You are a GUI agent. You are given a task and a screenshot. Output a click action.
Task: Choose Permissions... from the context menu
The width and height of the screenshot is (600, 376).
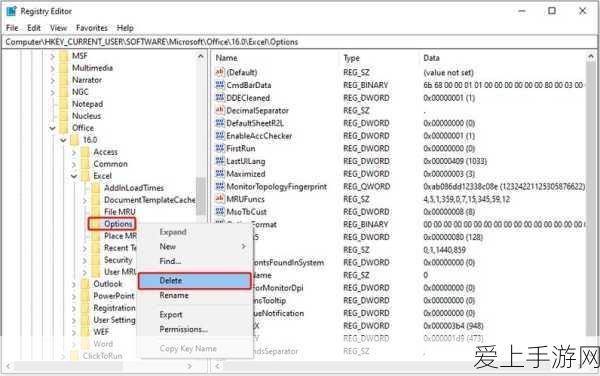click(x=195, y=329)
